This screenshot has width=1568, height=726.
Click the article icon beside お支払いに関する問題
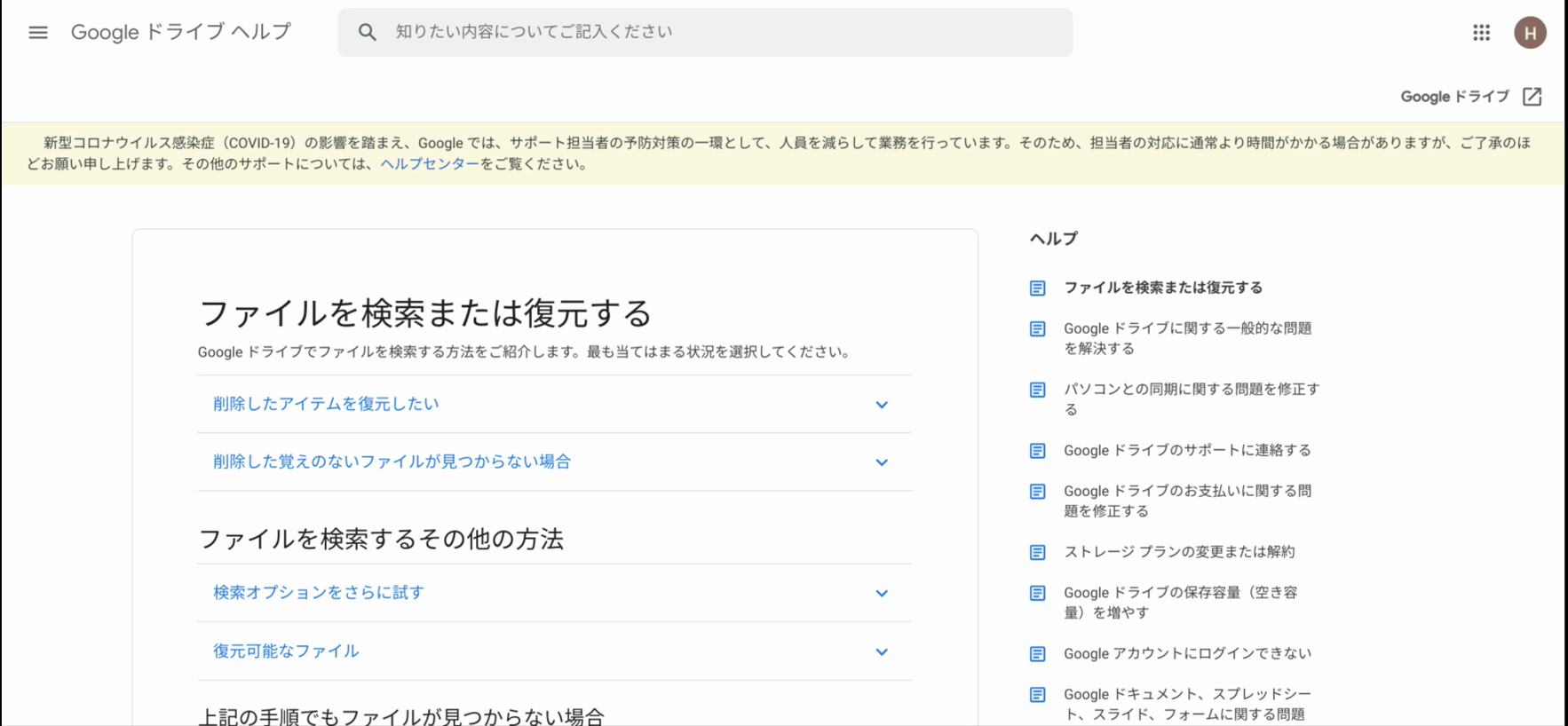pyautogui.click(x=1037, y=492)
